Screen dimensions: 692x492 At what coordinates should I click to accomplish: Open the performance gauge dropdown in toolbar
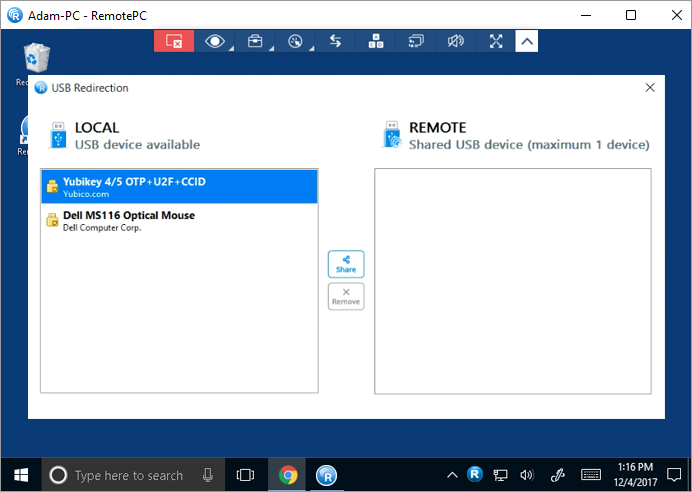(295, 41)
